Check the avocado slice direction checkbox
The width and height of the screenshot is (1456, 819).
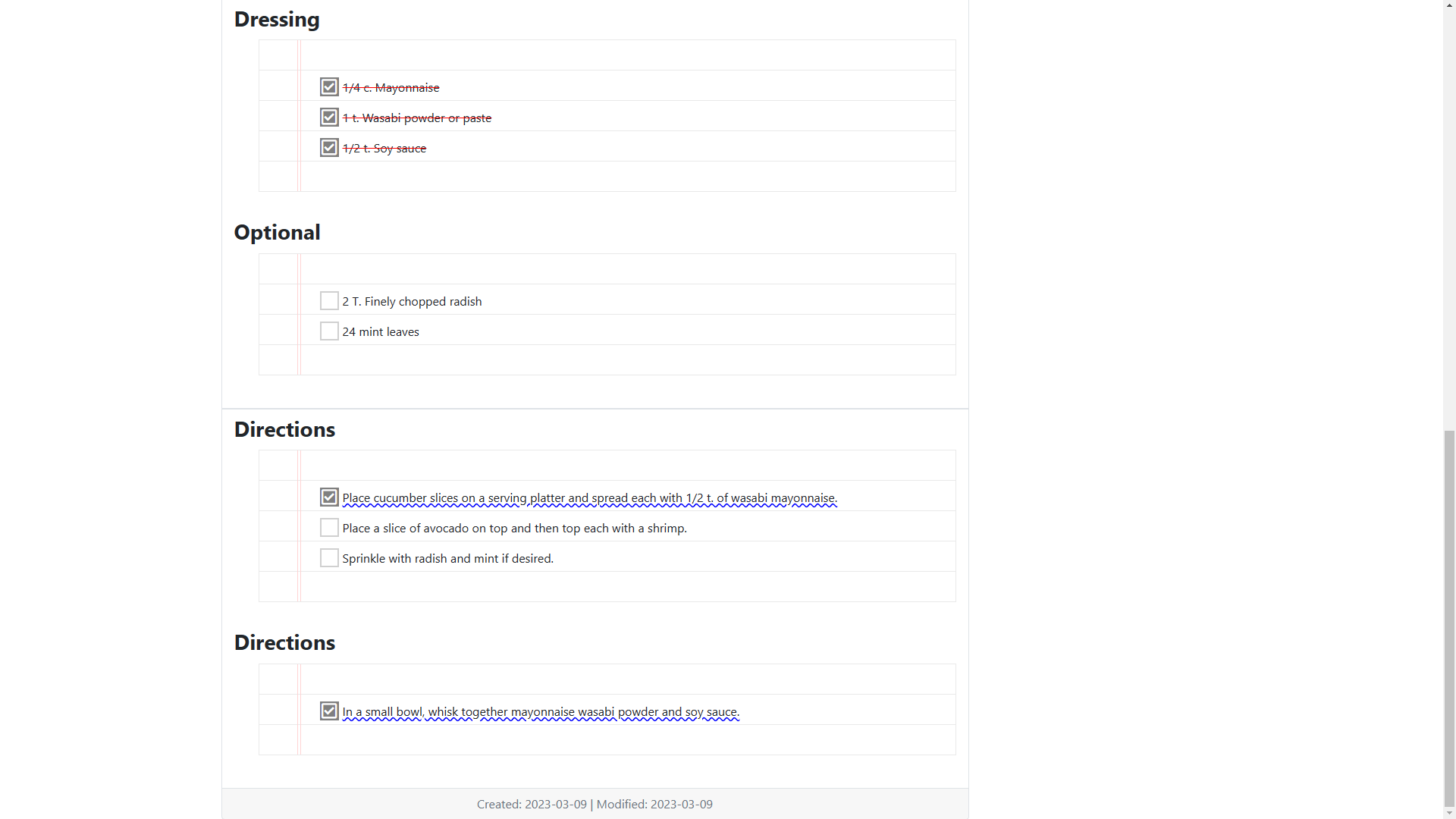click(329, 528)
